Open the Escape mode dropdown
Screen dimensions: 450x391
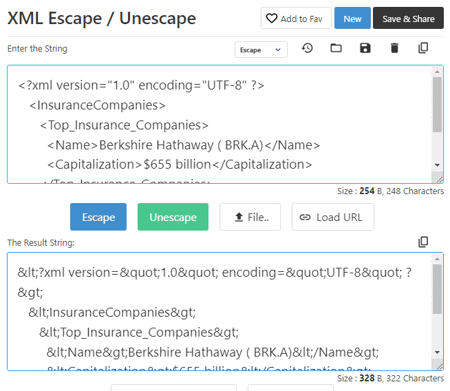click(x=261, y=50)
